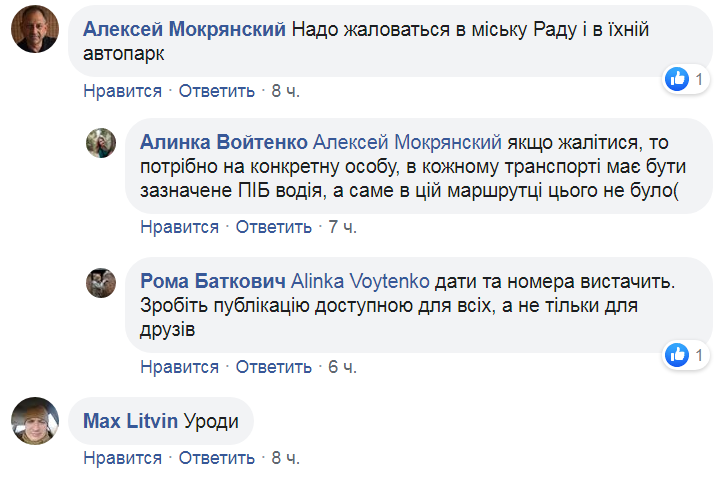Open Алексей Мокрянский author name link
This screenshot has width=723, height=485.
pyautogui.click(x=185, y=30)
